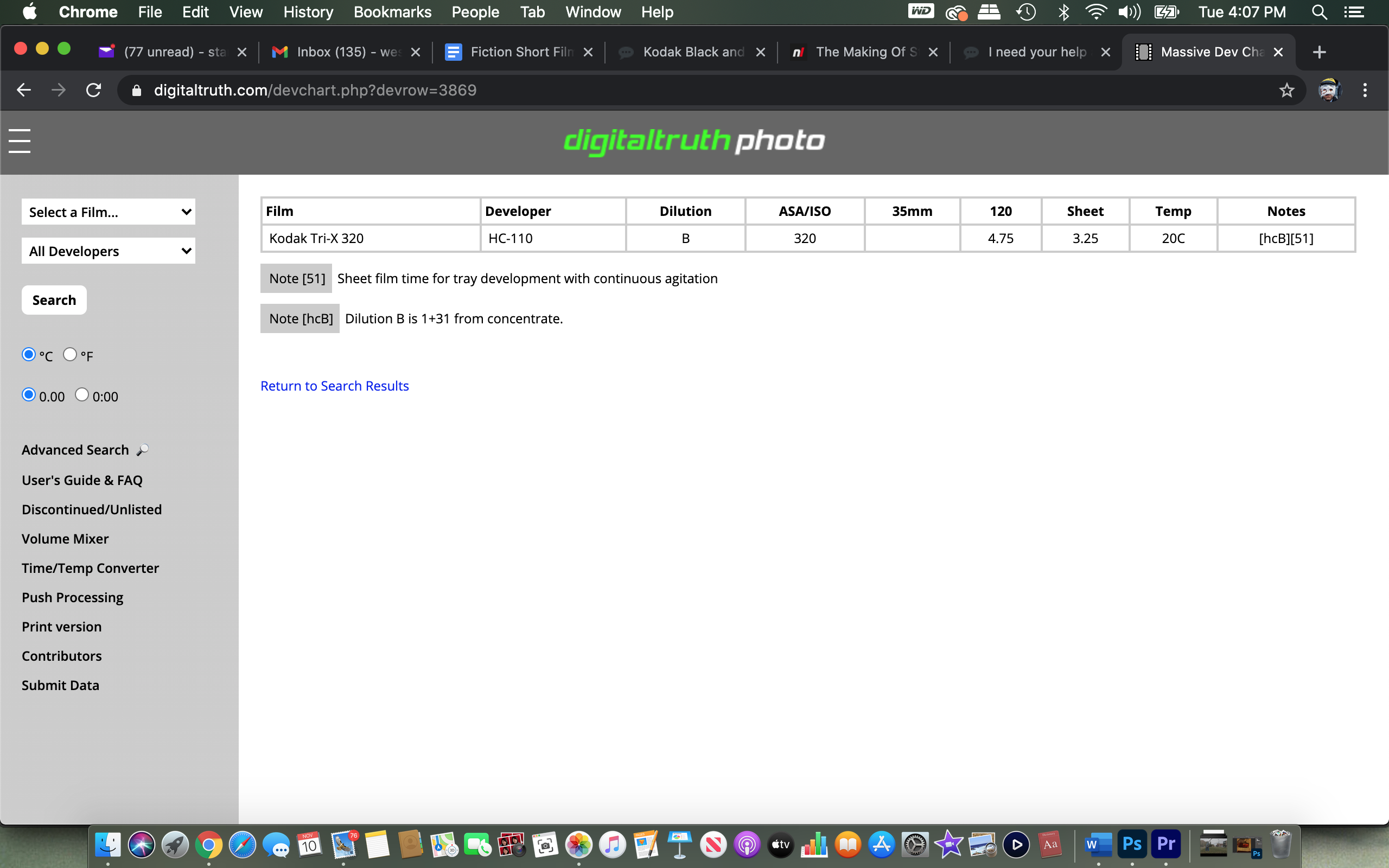Open the Submit Data link
This screenshot has height=868, width=1389.
(60, 685)
